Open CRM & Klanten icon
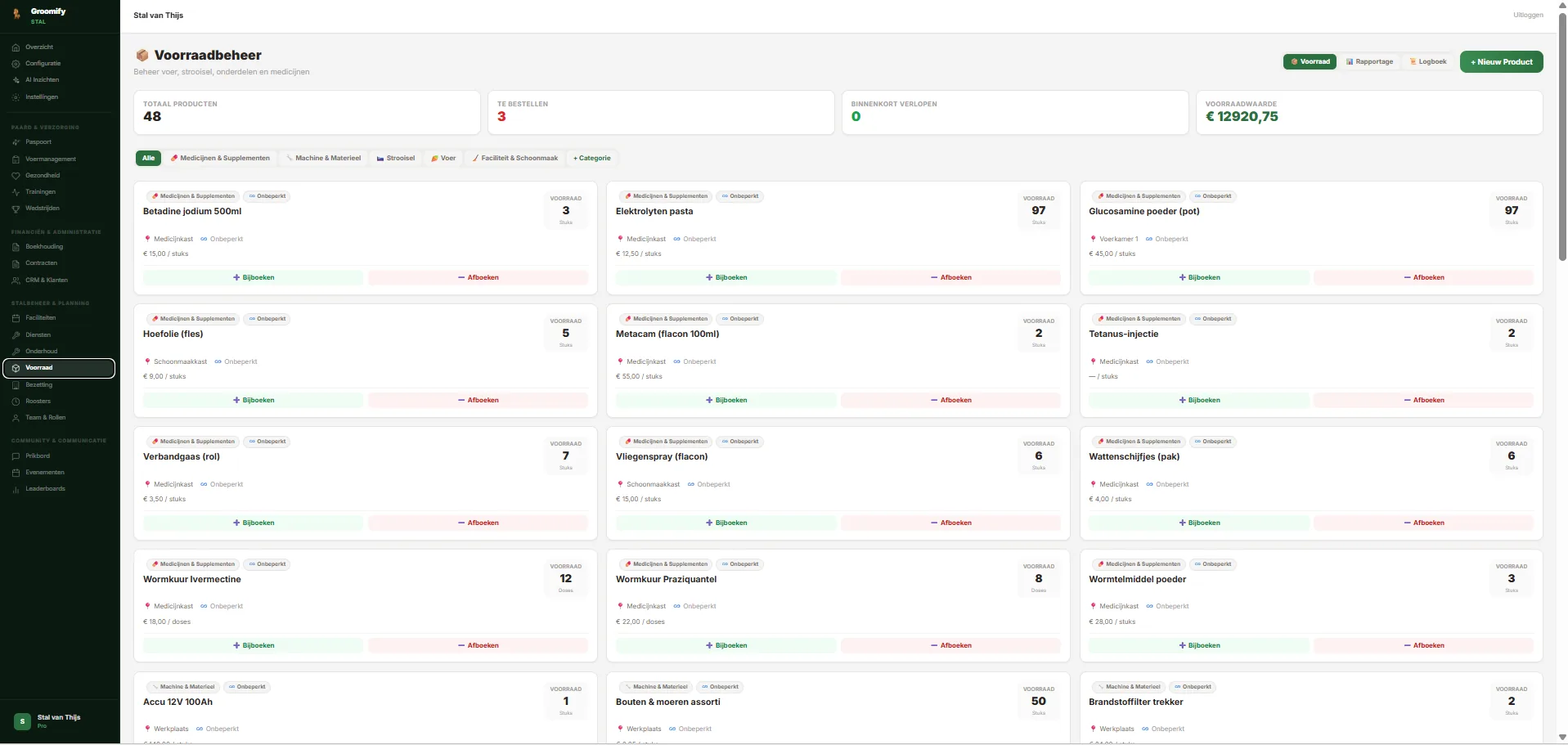Image resolution: width=1568 pixels, height=745 pixels. [16, 280]
